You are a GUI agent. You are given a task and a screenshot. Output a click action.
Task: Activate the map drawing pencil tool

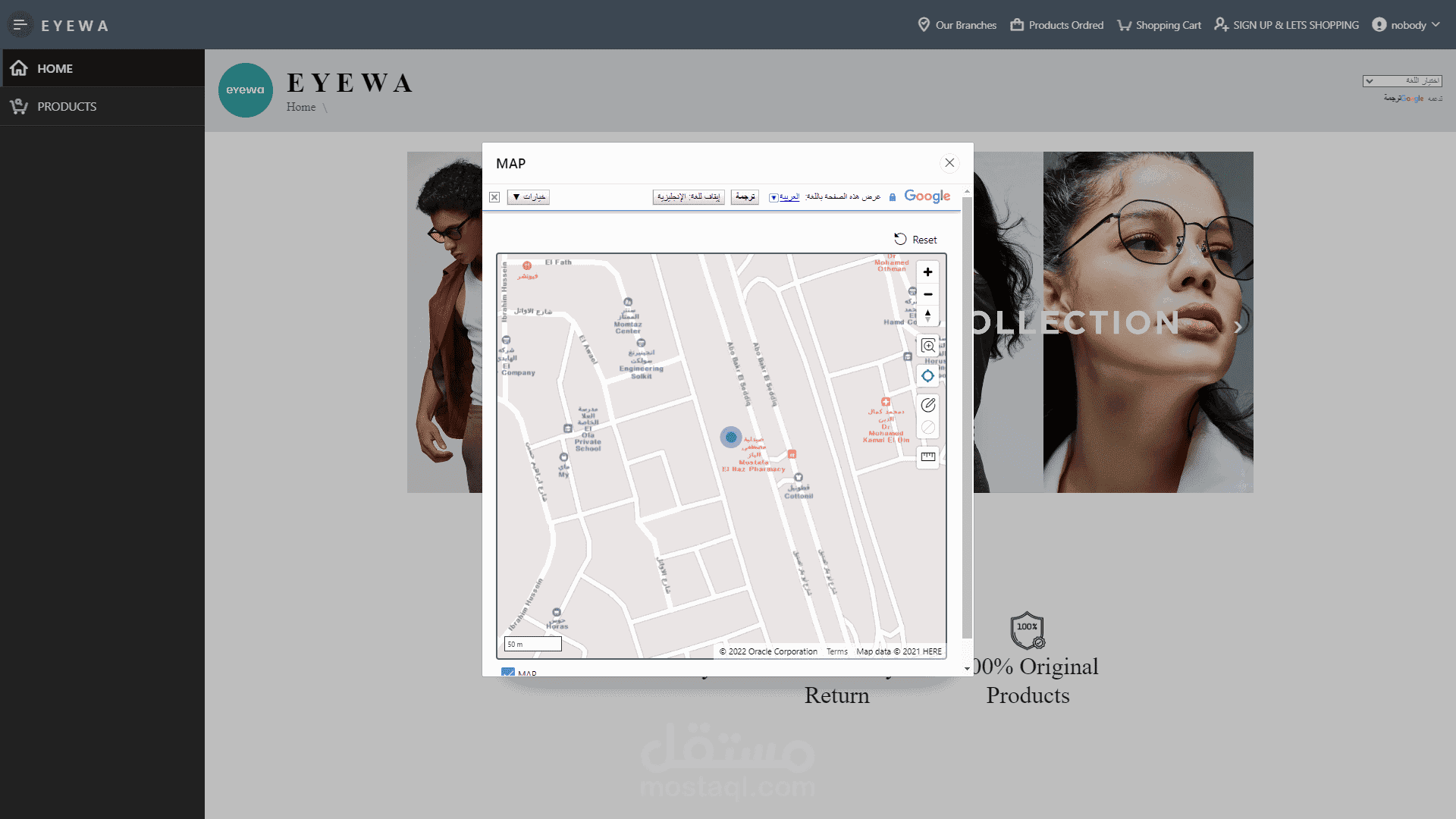point(927,405)
